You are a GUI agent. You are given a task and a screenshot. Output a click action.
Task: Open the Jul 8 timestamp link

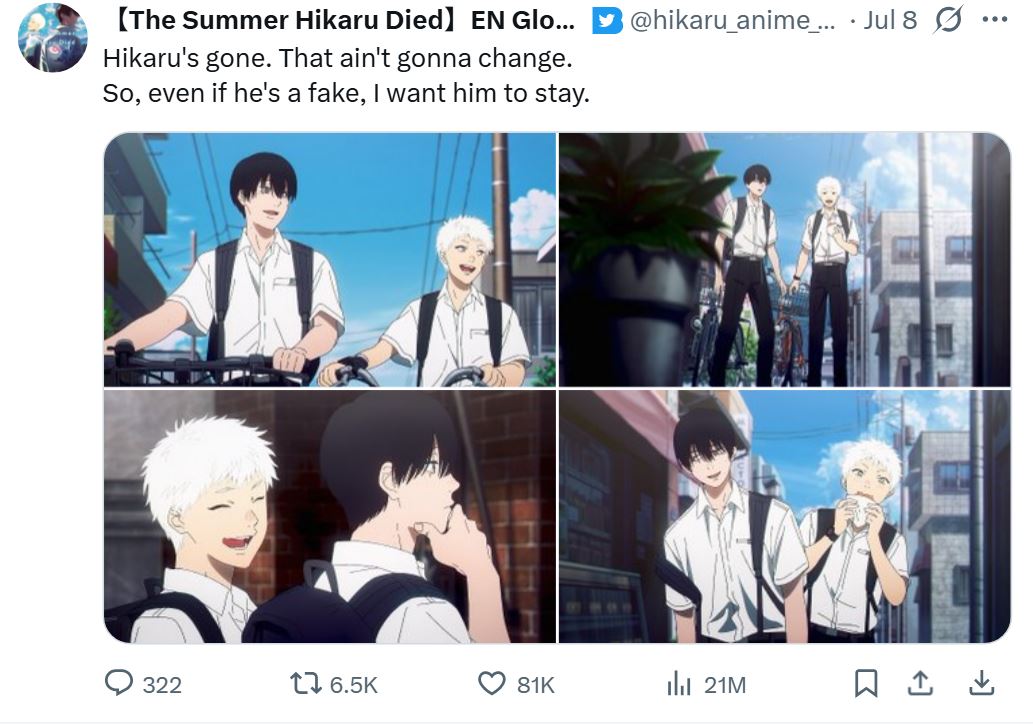coord(890,20)
